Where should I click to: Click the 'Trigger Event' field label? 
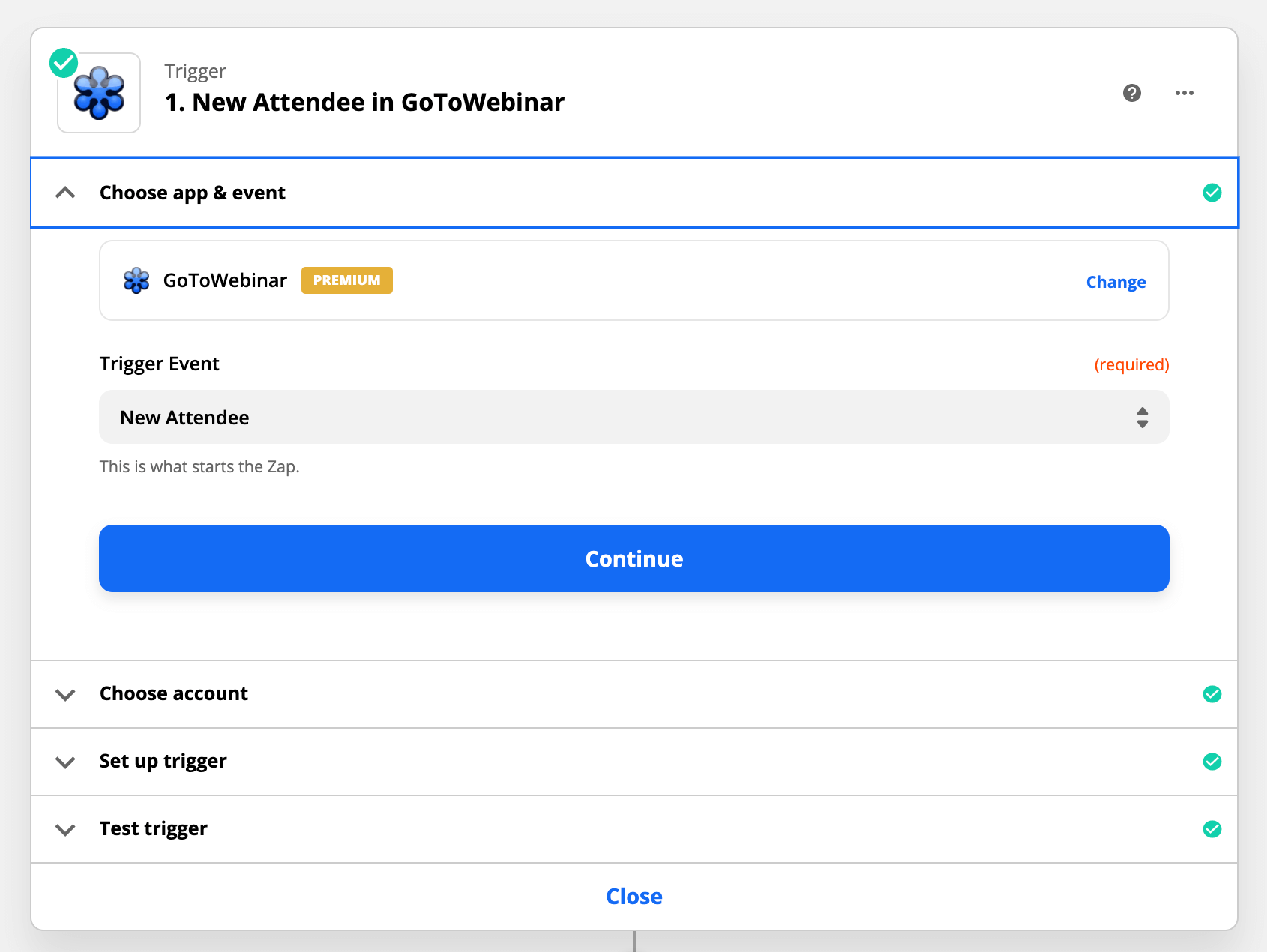pos(160,364)
